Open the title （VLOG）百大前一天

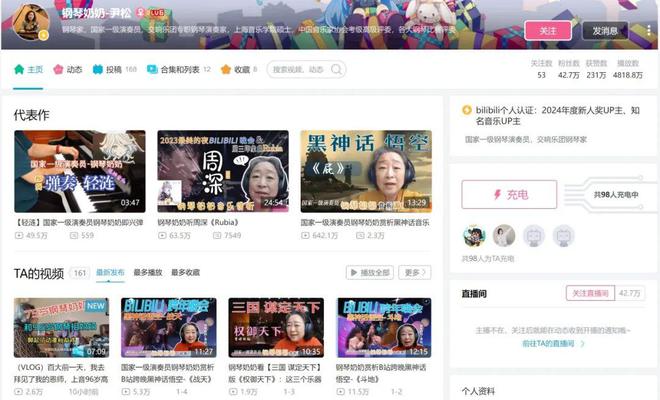[61, 373]
